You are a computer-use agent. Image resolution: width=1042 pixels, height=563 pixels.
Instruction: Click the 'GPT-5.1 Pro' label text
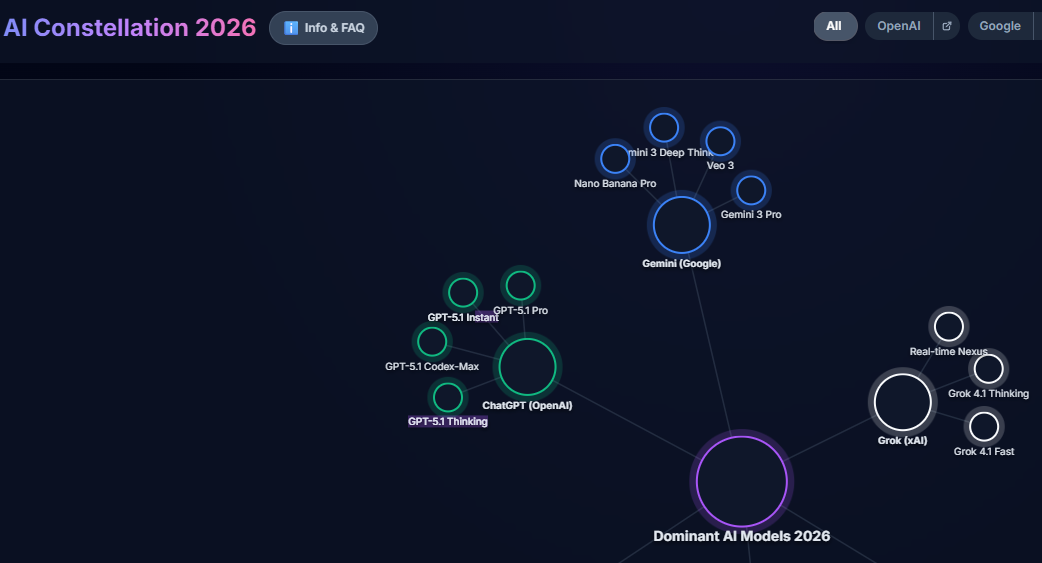(x=520, y=310)
